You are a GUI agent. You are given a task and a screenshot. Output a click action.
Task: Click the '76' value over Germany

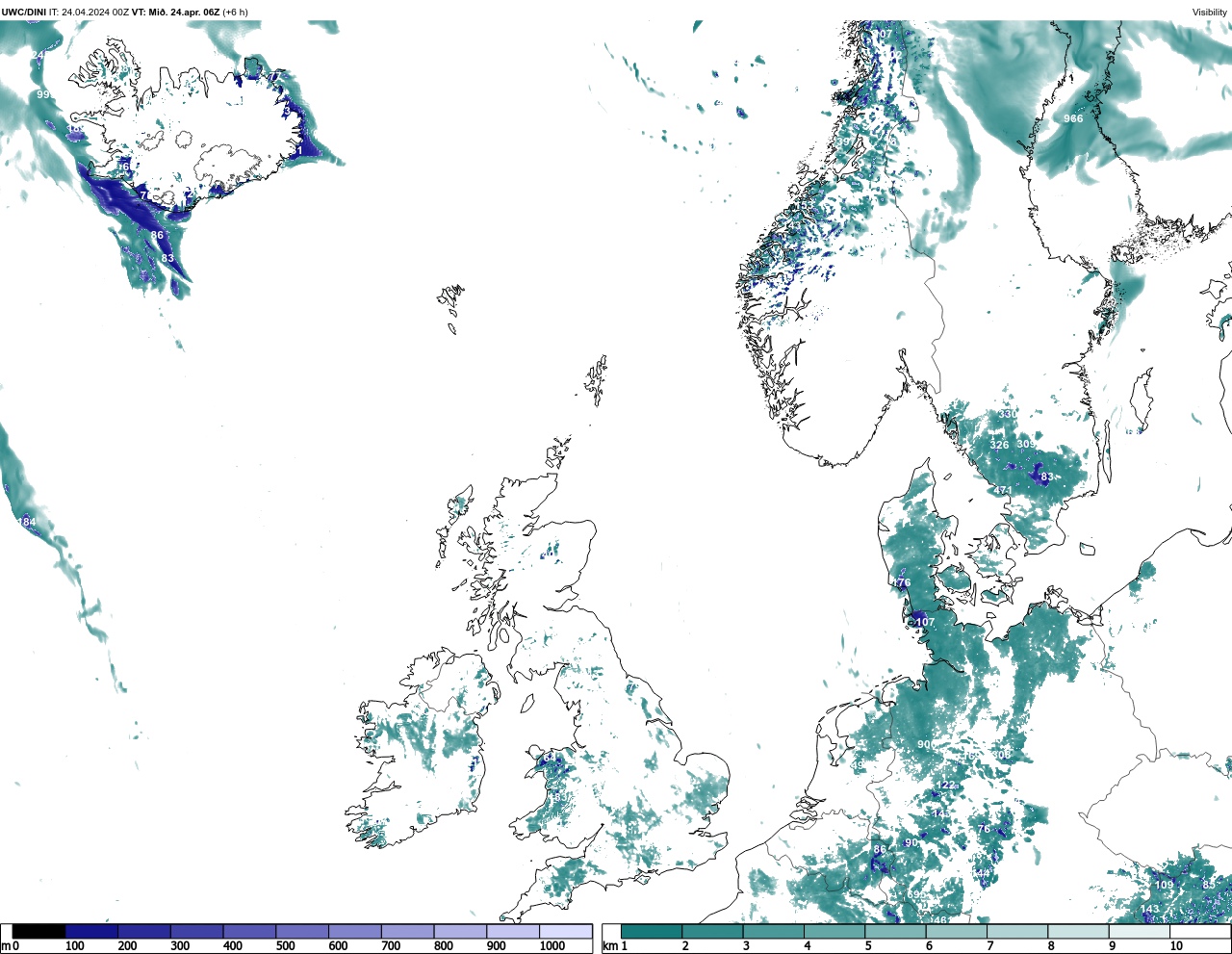[x=984, y=829]
